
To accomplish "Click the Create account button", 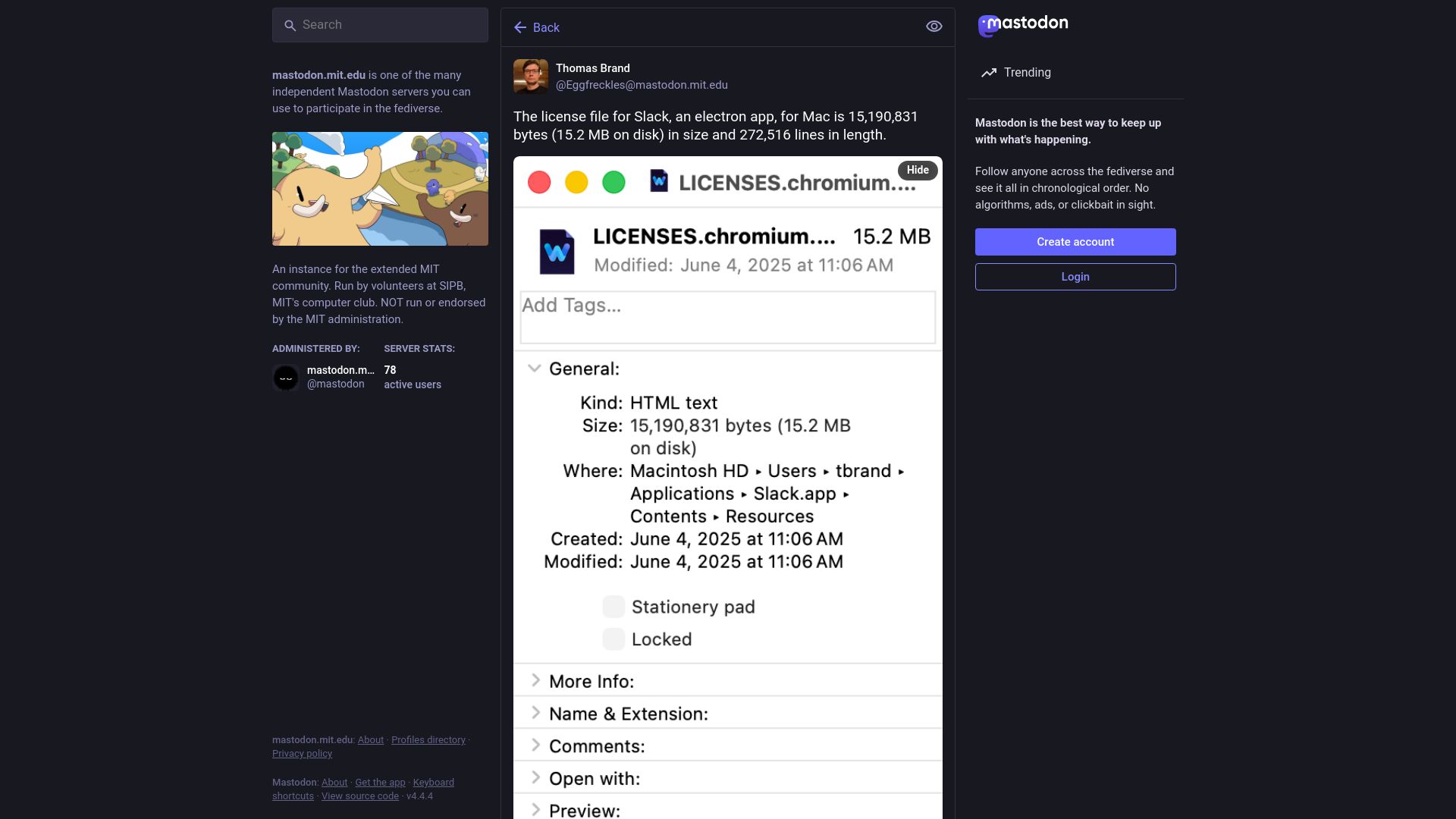I will coord(1075,242).
